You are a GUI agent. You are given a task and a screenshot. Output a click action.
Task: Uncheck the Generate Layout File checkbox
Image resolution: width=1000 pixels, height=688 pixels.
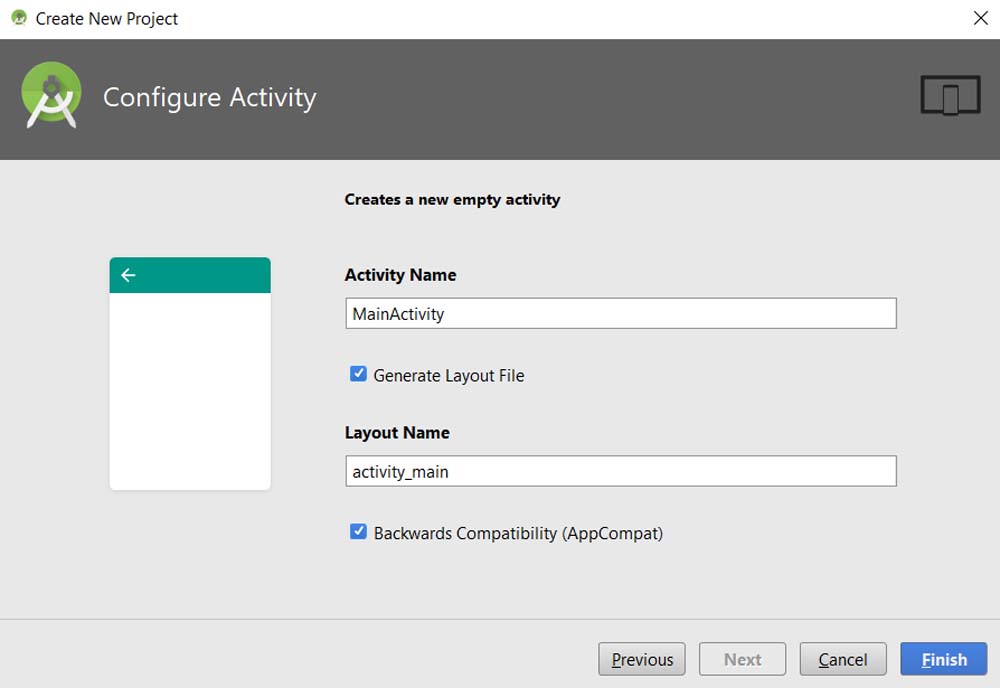point(358,374)
